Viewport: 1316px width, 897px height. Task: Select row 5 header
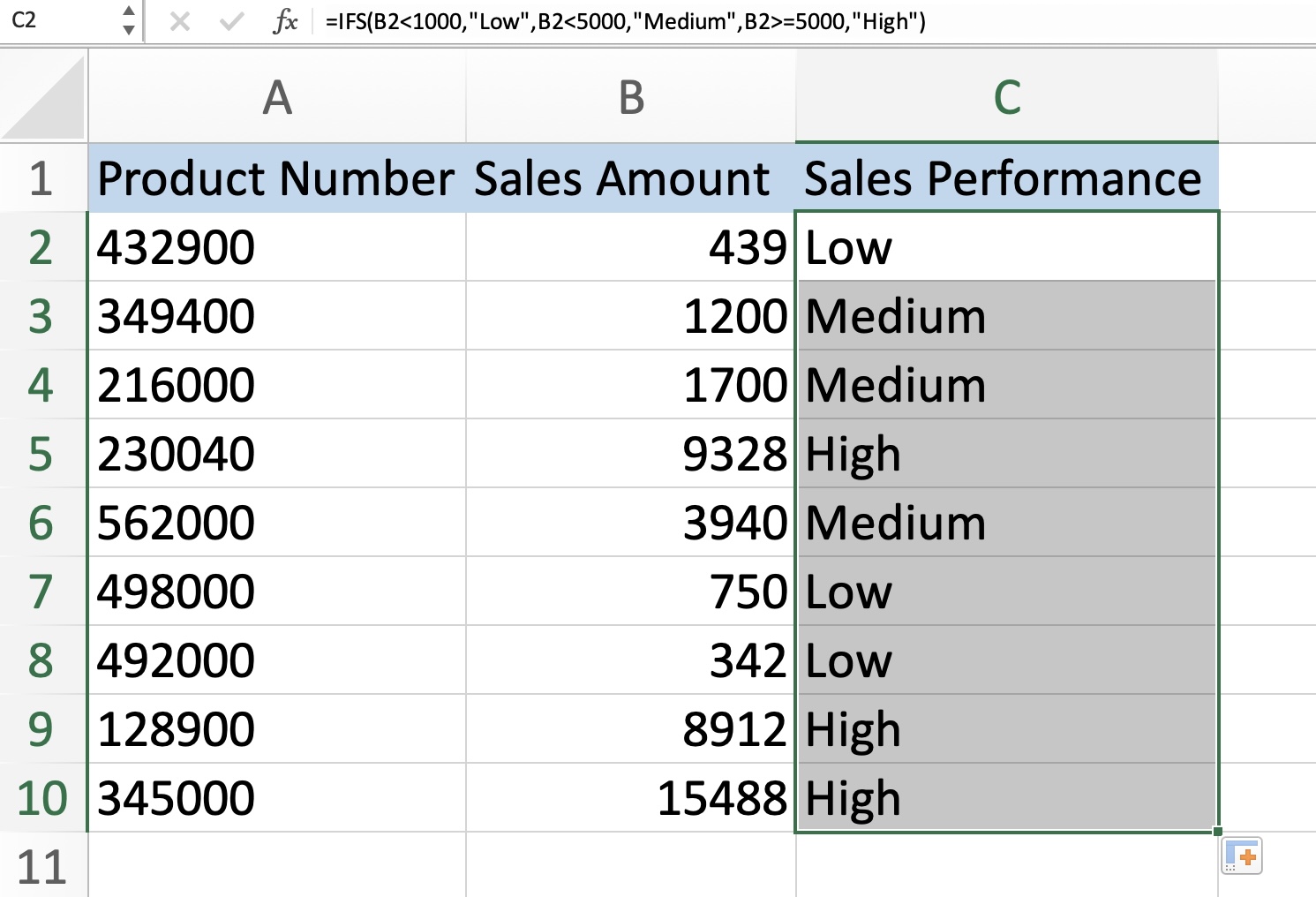(42, 454)
